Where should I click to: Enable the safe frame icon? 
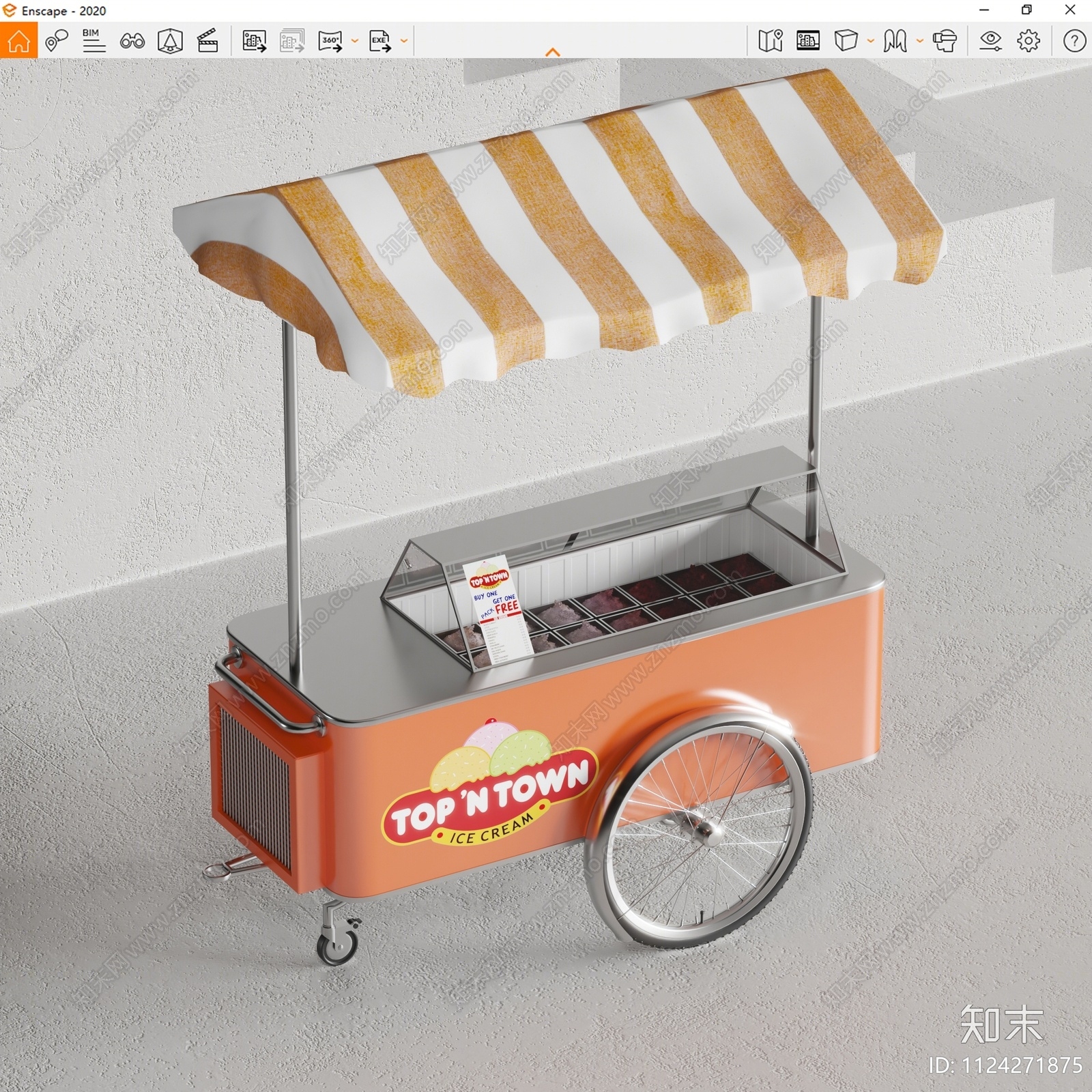click(x=170, y=40)
